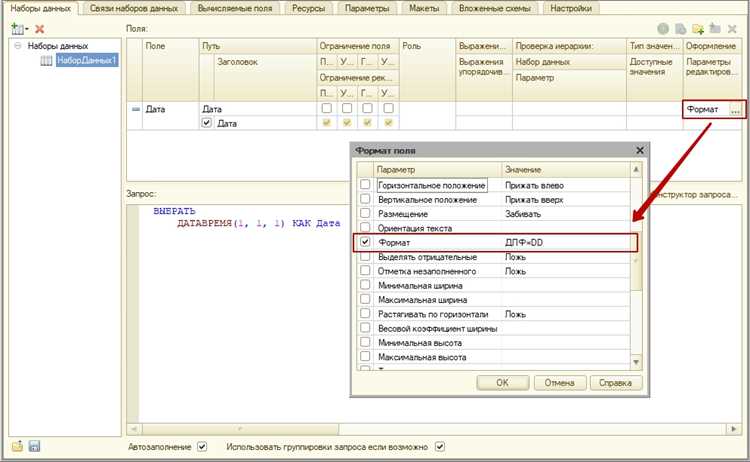This screenshot has height=462, width=750.
Task: Check Вертикальное положение parameter
Action: tap(365, 198)
